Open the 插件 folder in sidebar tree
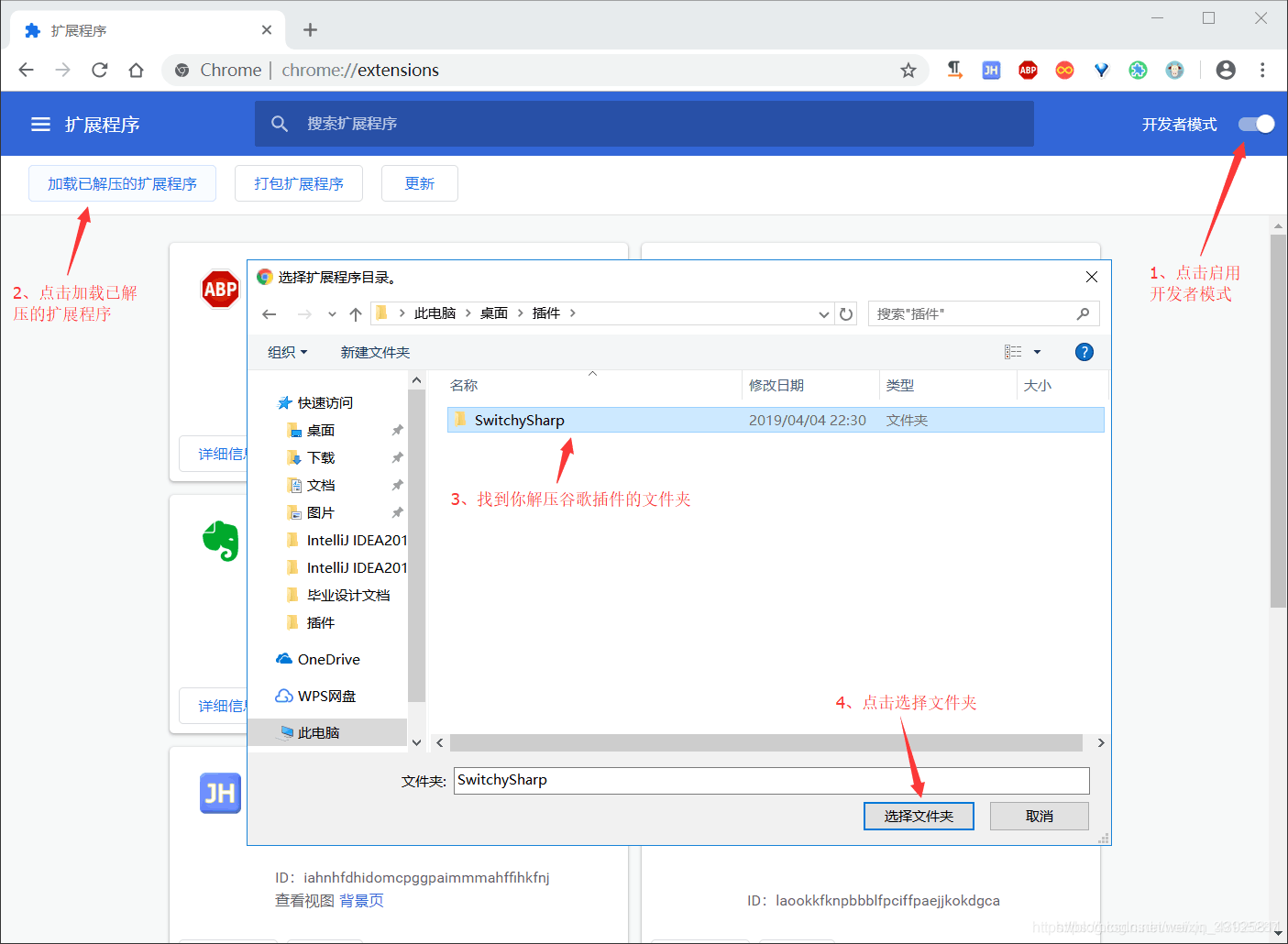 pyautogui.click(x=321, y=622)
